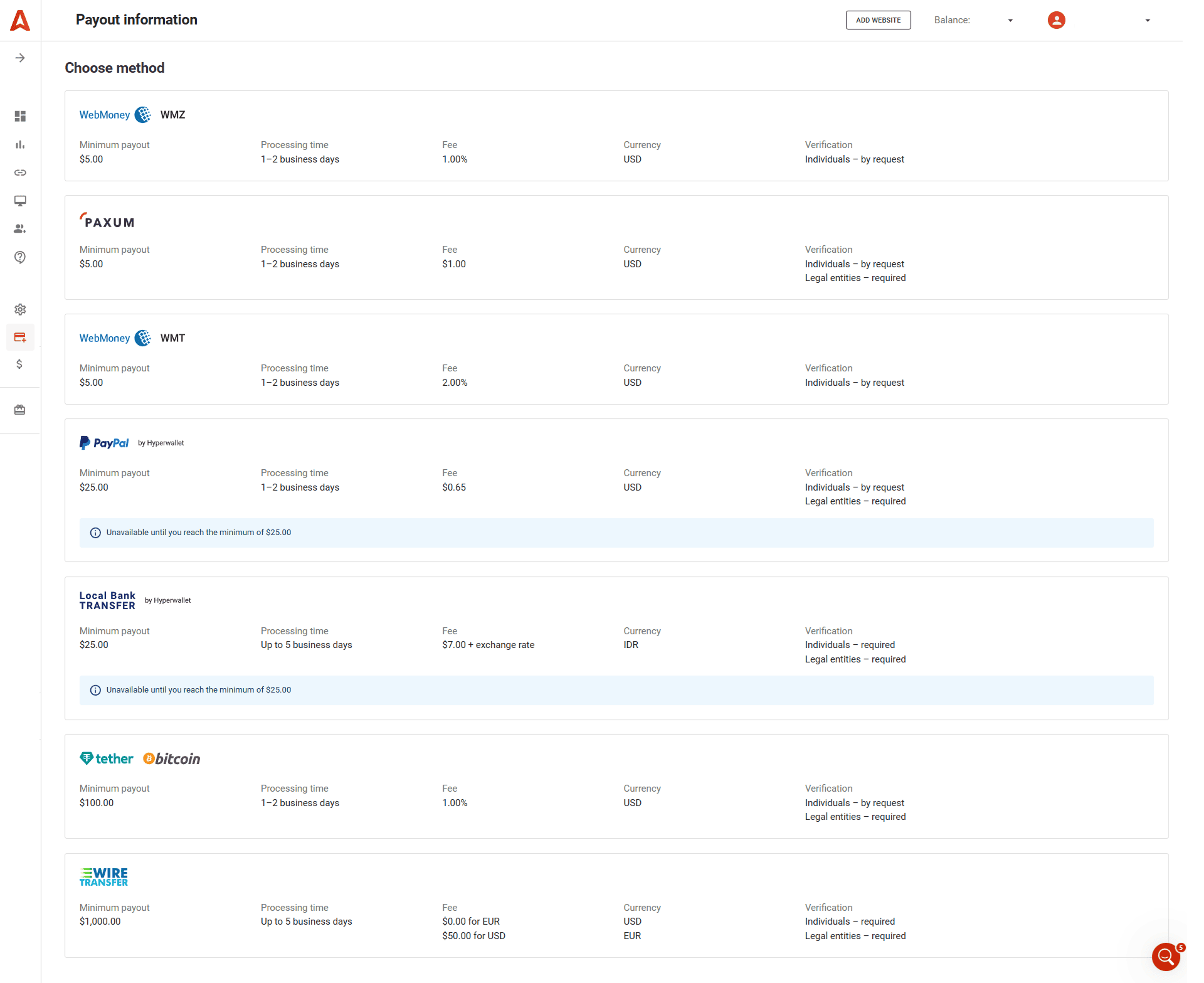Open Help via the question mark icon
The height and width of the screenshot is (983, 1204).
pyautogui.click(x=20, y=257)
